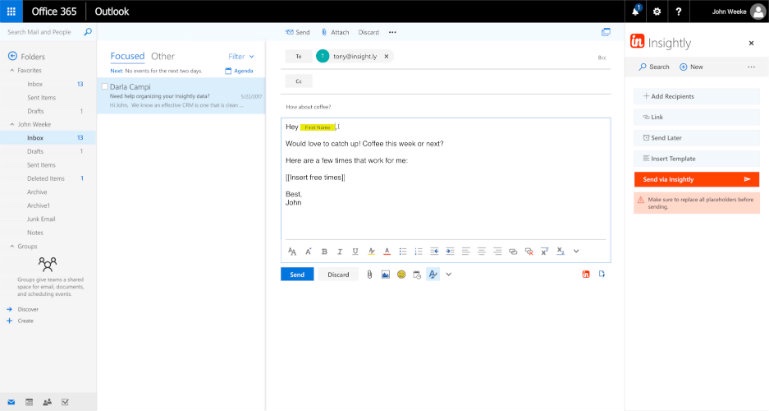Switch to the Other inbox tab
Image resolution: width=769 pixels, height=411 pixels.
[x=163, y=56]
